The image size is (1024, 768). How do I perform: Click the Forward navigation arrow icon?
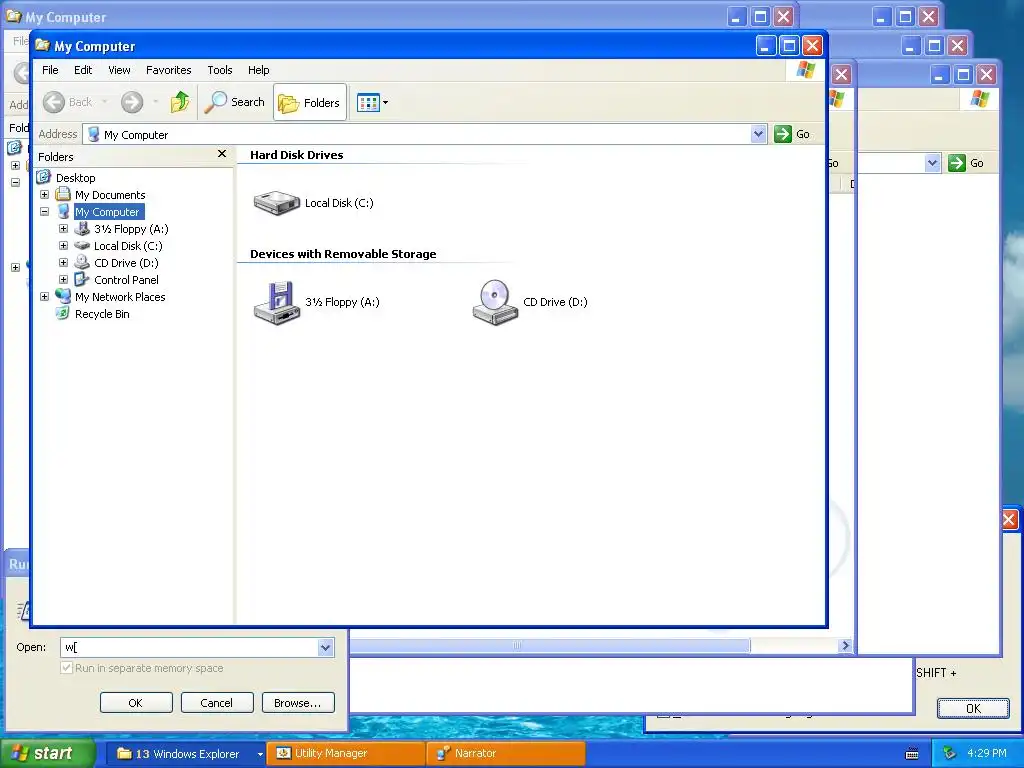click(132, 102)
